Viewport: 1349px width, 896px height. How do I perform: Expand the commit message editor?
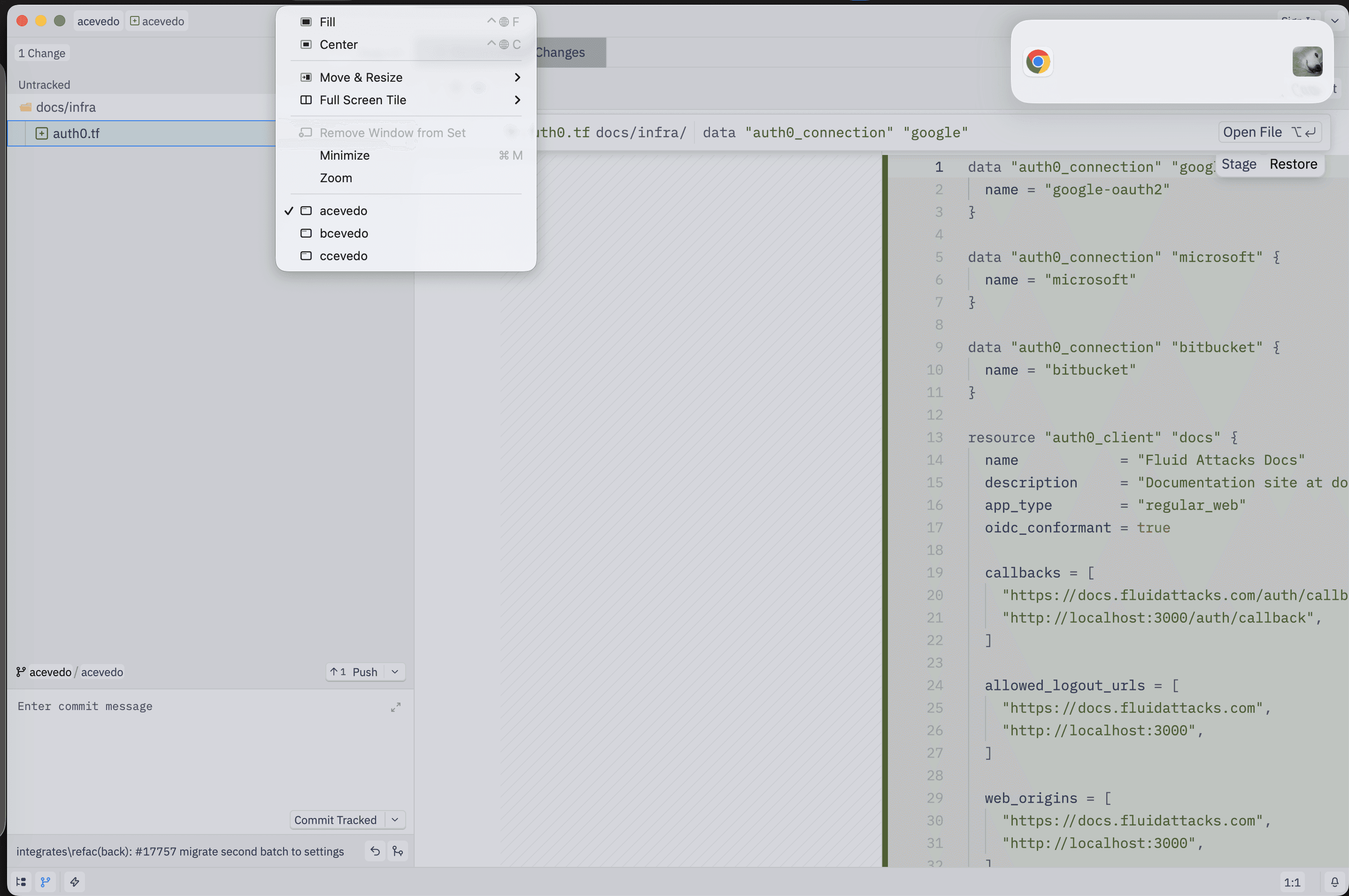395,707
